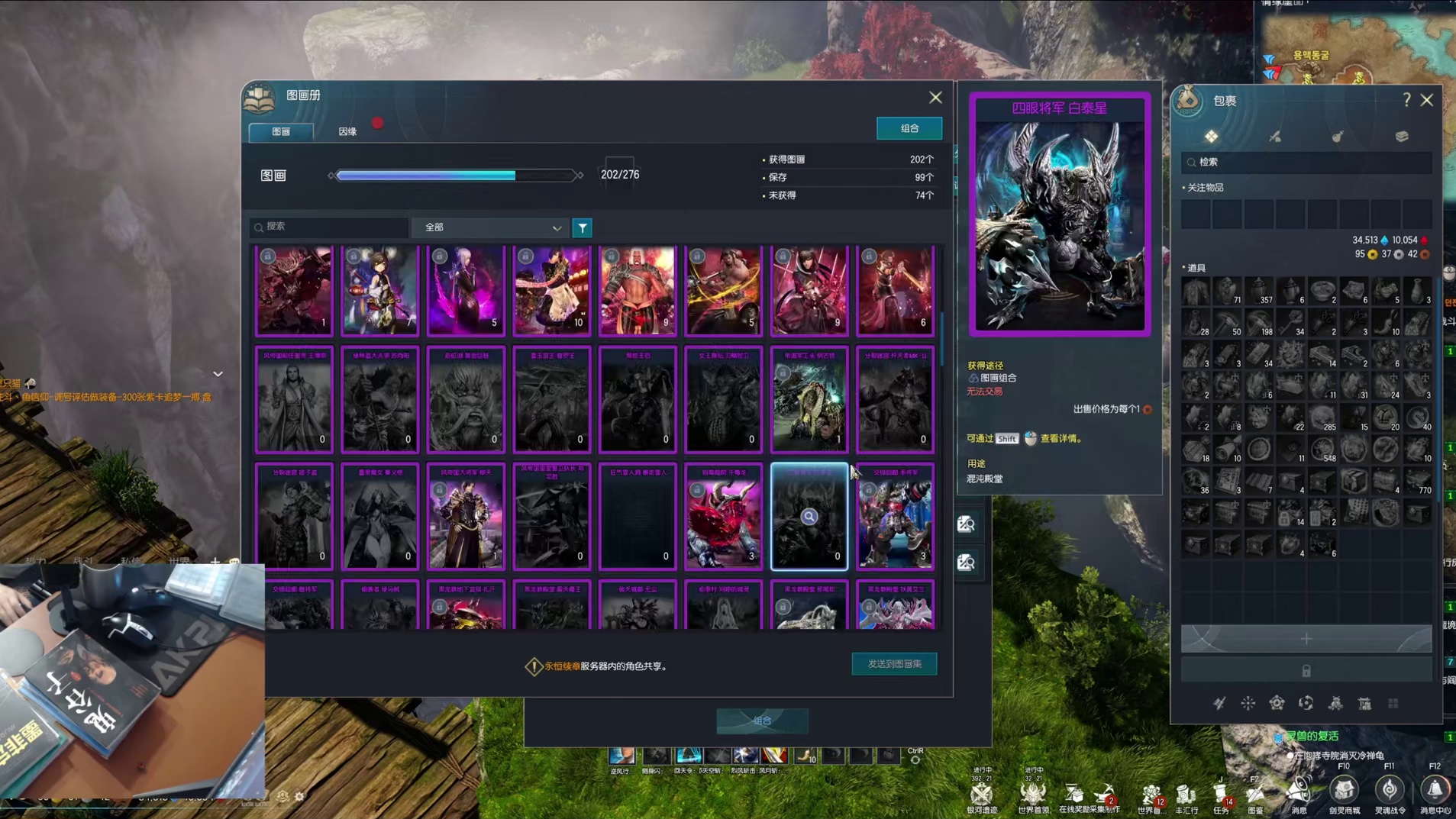
Task: Click the lower portrait search icon beside detail panel
Action: 966,563
